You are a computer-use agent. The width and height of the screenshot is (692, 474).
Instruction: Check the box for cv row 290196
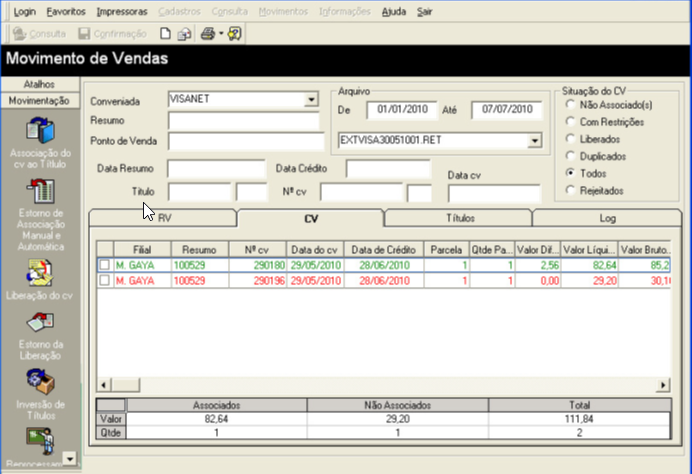105,280
